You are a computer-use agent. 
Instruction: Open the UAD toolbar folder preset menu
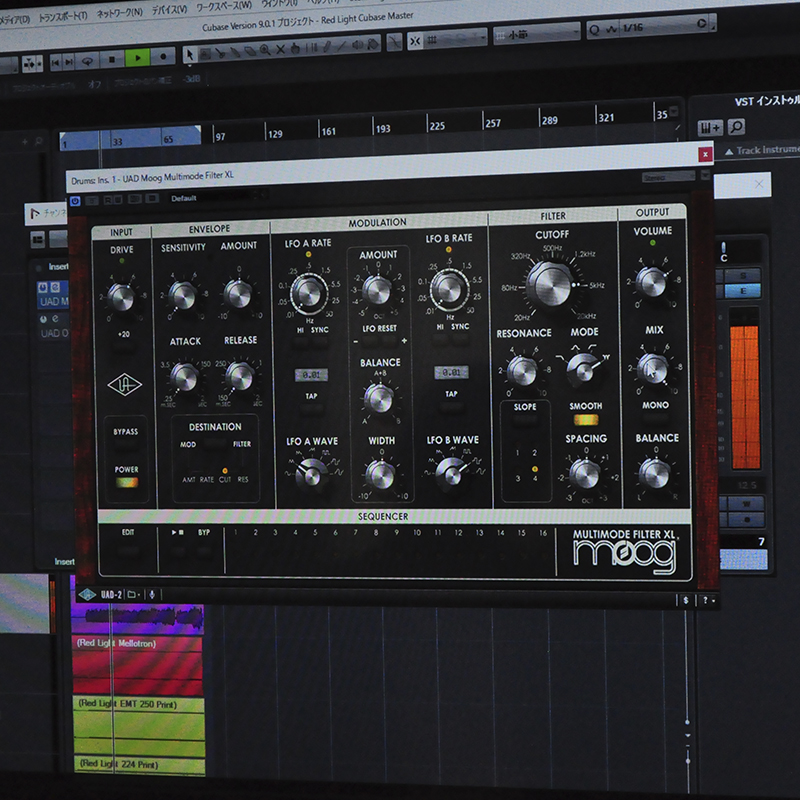coord(134,594)
